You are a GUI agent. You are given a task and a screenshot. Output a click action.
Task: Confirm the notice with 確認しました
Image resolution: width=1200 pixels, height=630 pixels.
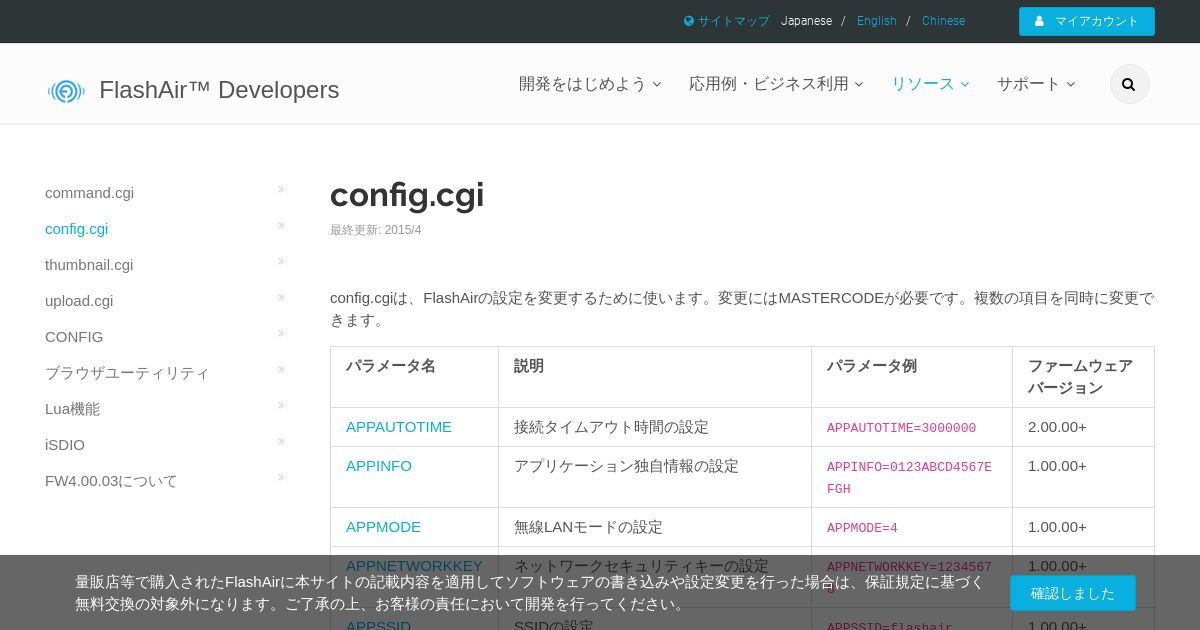coord(1073,593)
